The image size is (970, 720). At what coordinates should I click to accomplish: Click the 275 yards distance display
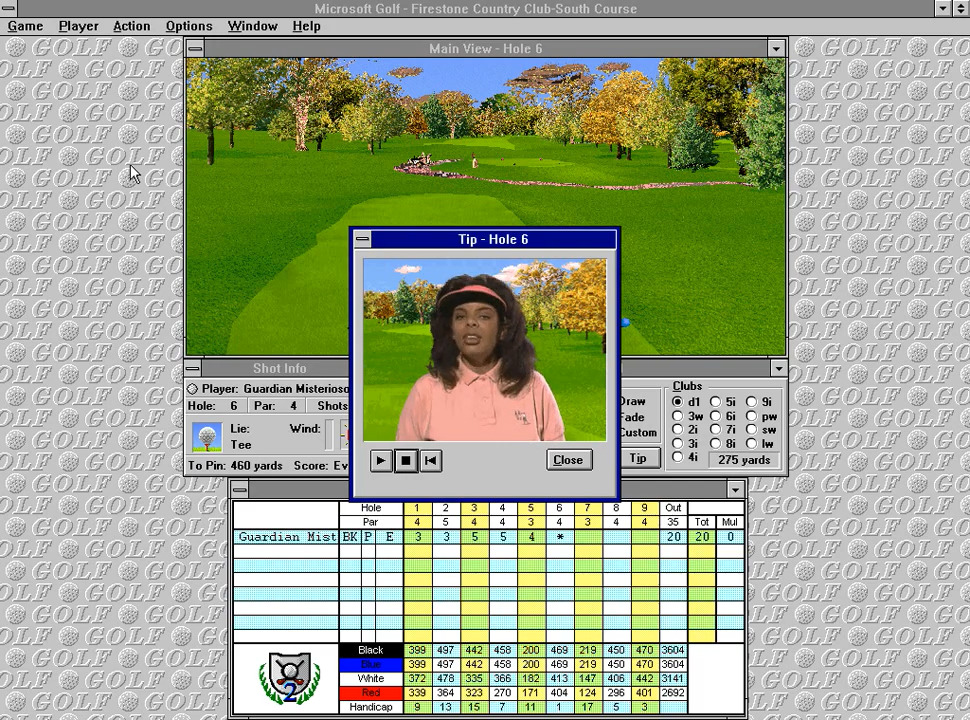coord(744,459)
